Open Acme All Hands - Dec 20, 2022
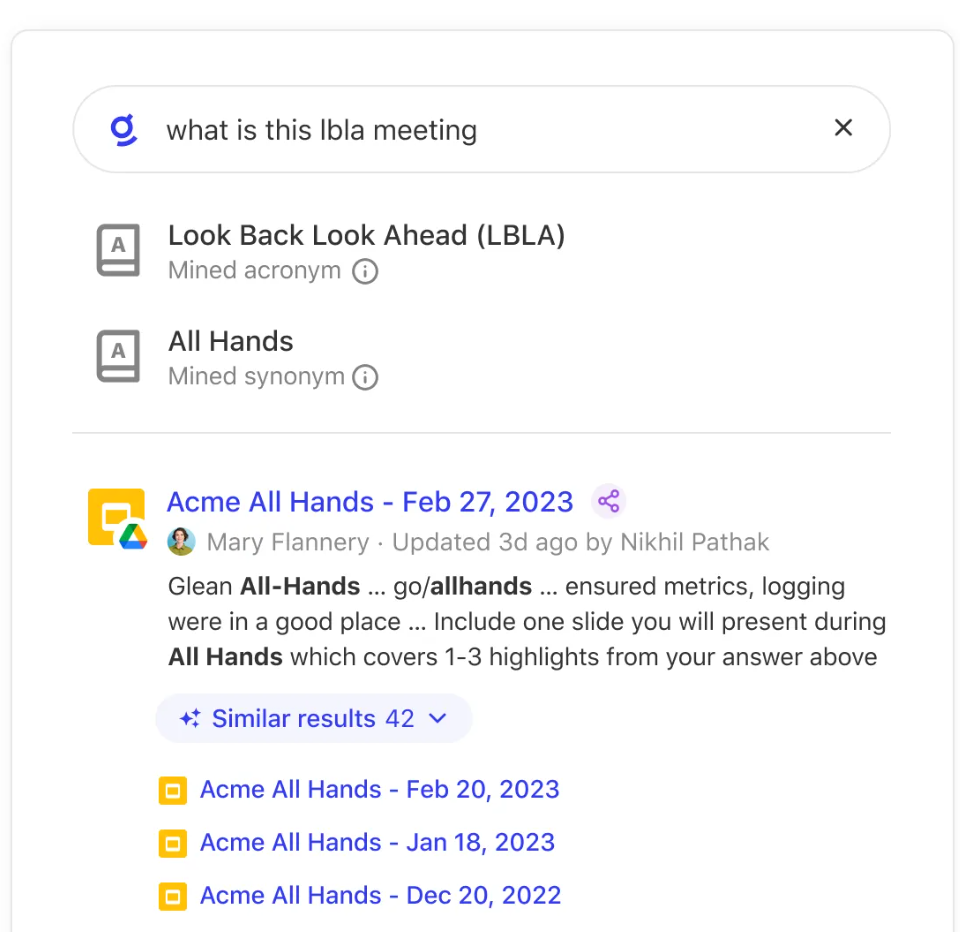The image size is (960, 932). tap(380, 895)
